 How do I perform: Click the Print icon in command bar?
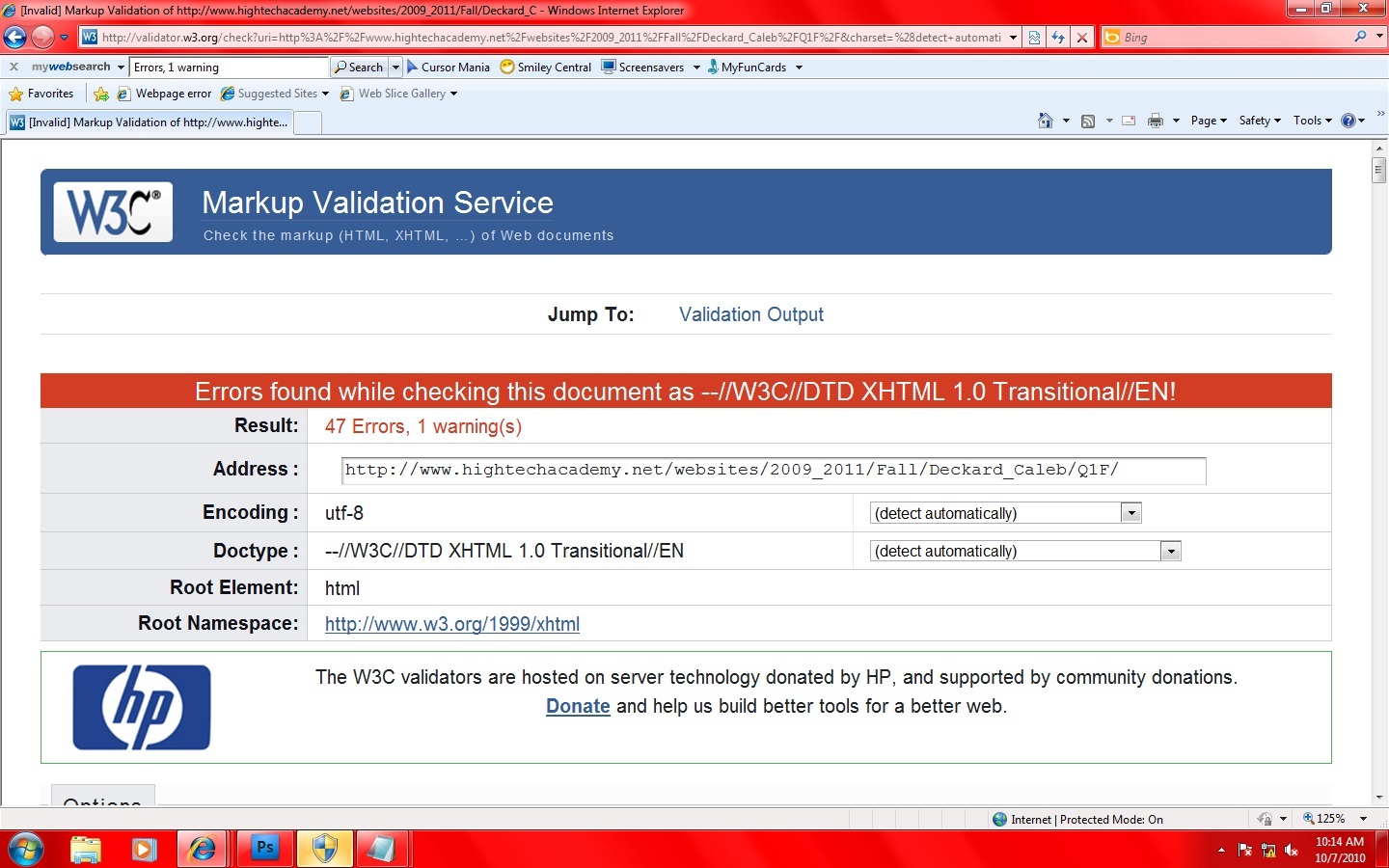(1155, 121)
